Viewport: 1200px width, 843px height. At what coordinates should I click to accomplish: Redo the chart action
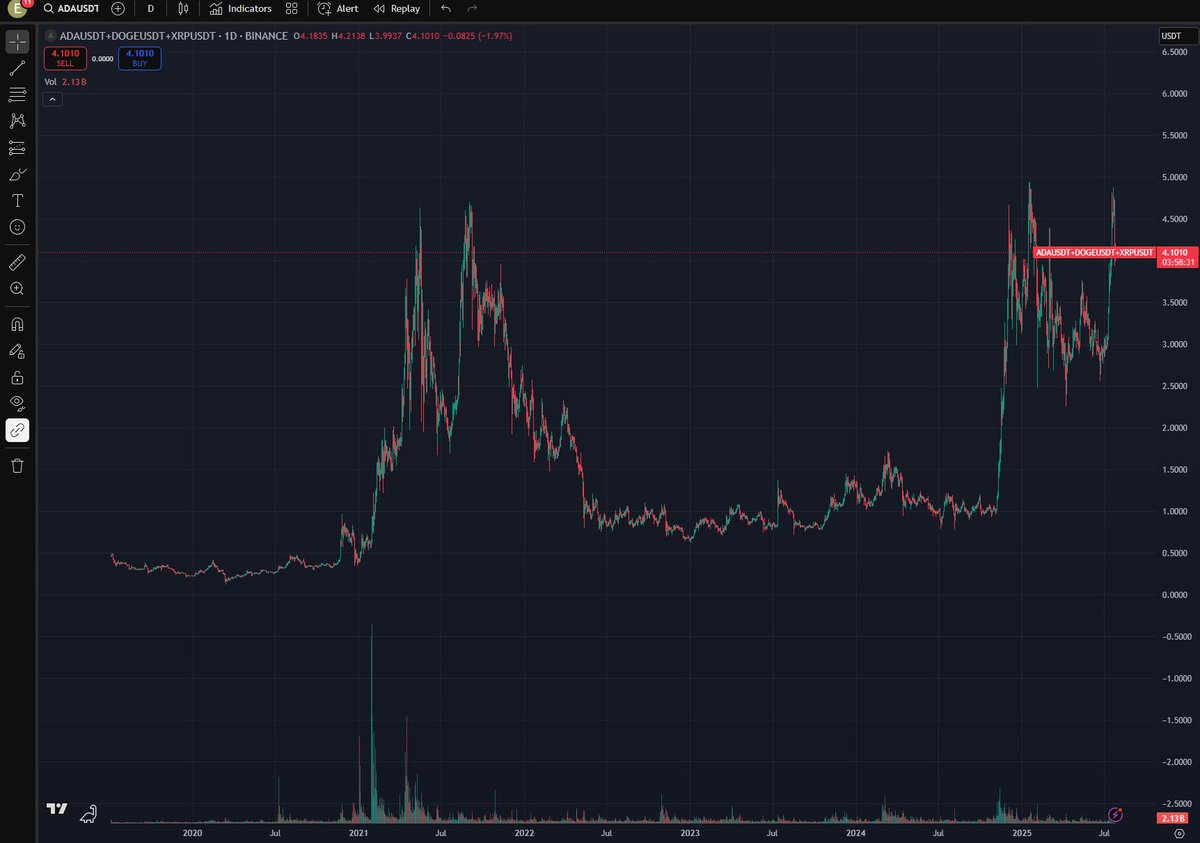472,8
